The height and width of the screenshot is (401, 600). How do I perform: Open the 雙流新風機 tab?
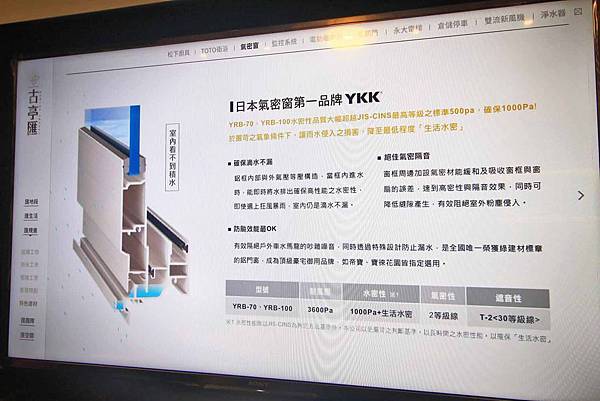tap(504, 19)
